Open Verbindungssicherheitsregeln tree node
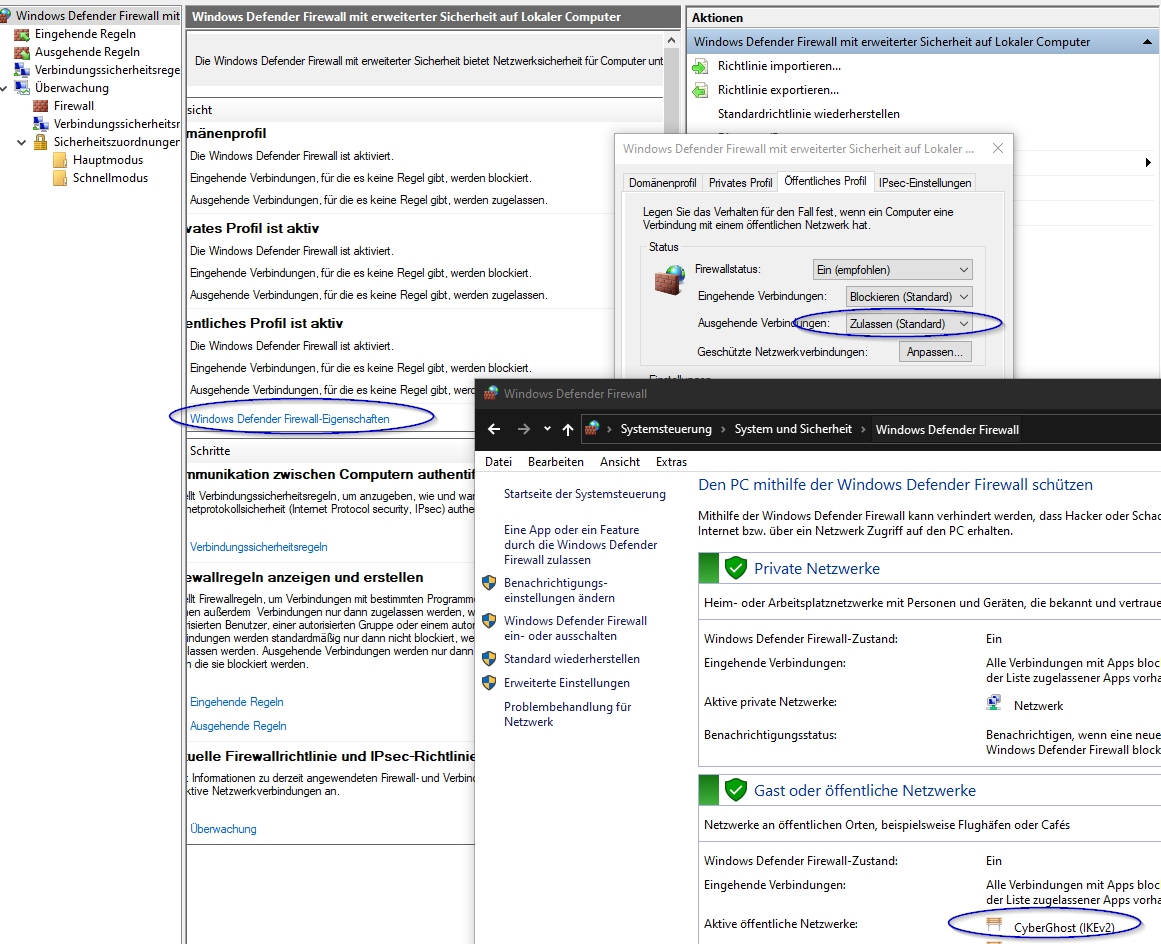 pyautogui.click(x=107, y=70)
